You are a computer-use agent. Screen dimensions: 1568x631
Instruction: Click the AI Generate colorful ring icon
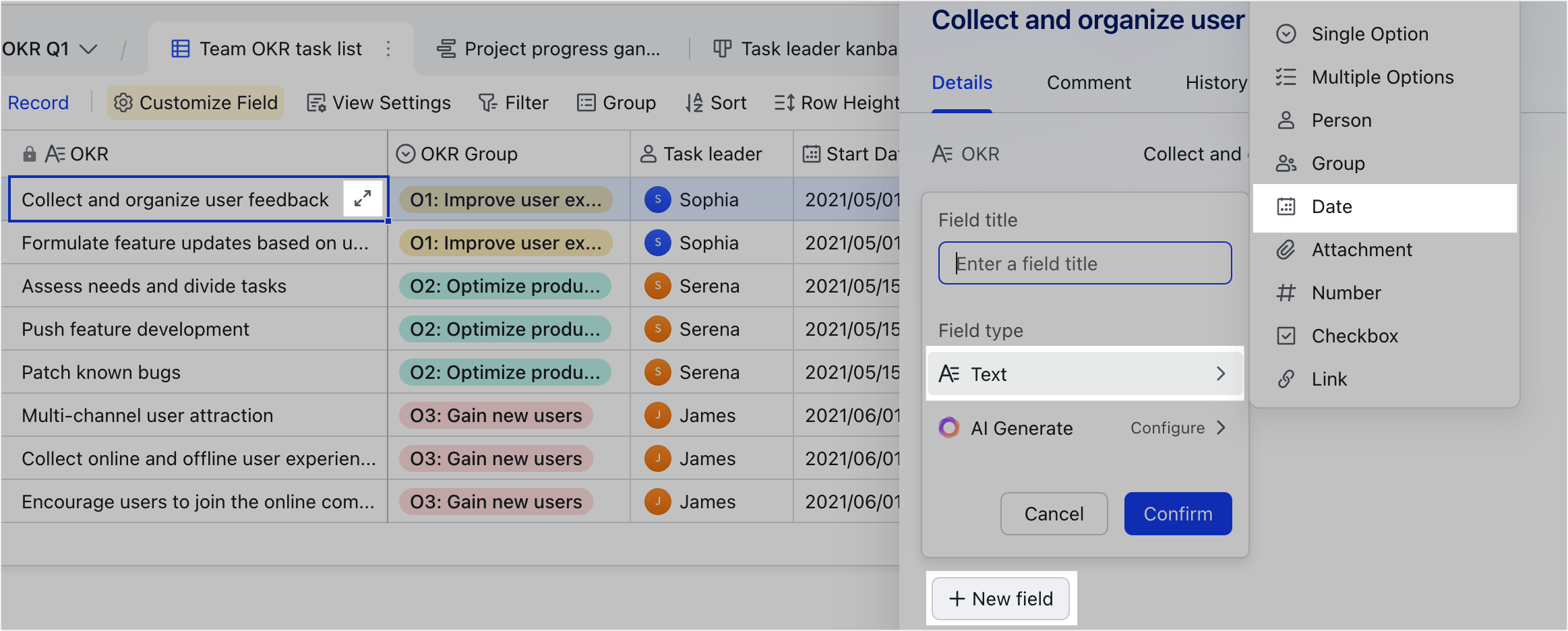tap(949, 427)
